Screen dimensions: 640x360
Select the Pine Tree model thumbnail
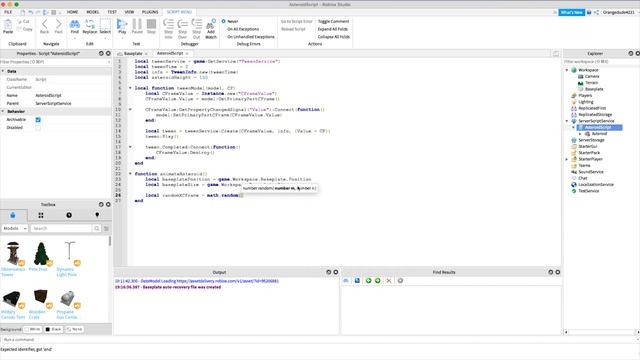[x=41, y=254]
